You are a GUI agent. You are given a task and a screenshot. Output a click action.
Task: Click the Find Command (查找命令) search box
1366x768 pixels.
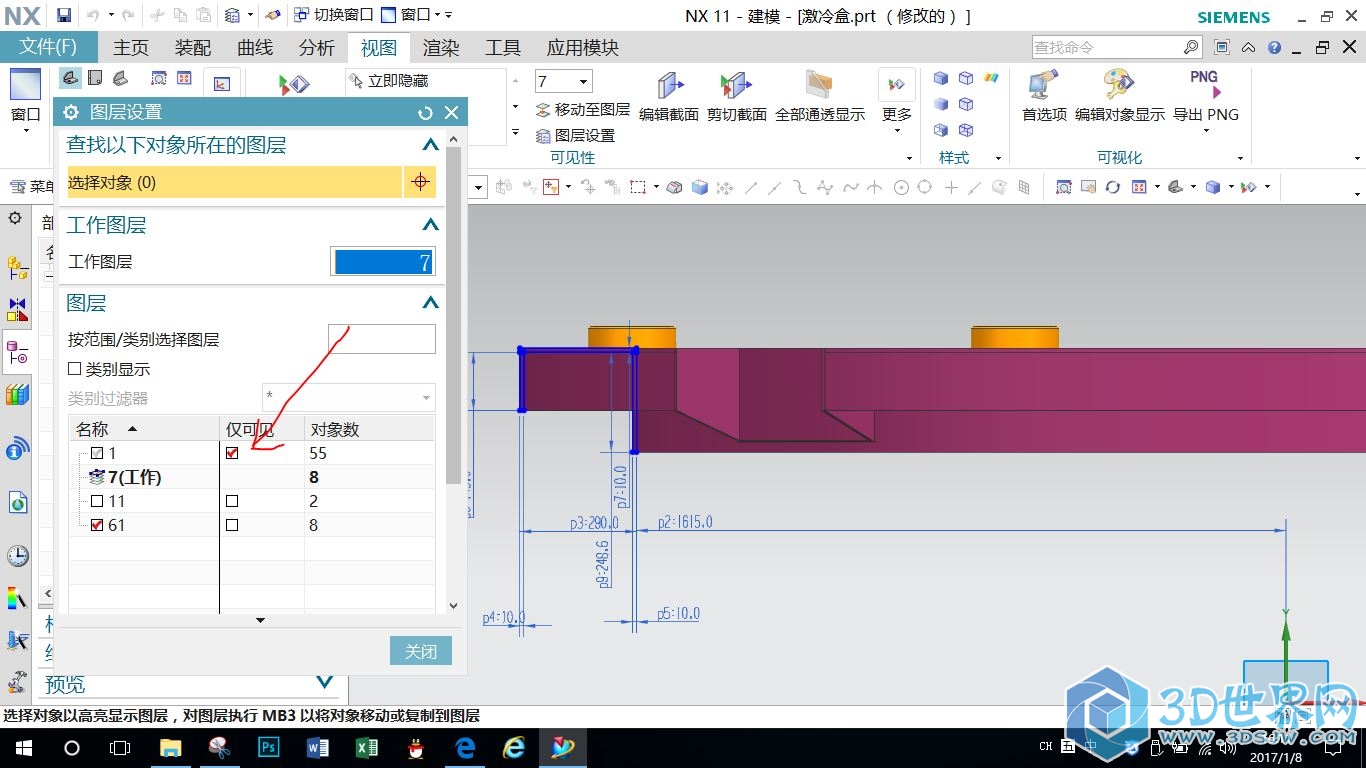(x=1117, y=47)
